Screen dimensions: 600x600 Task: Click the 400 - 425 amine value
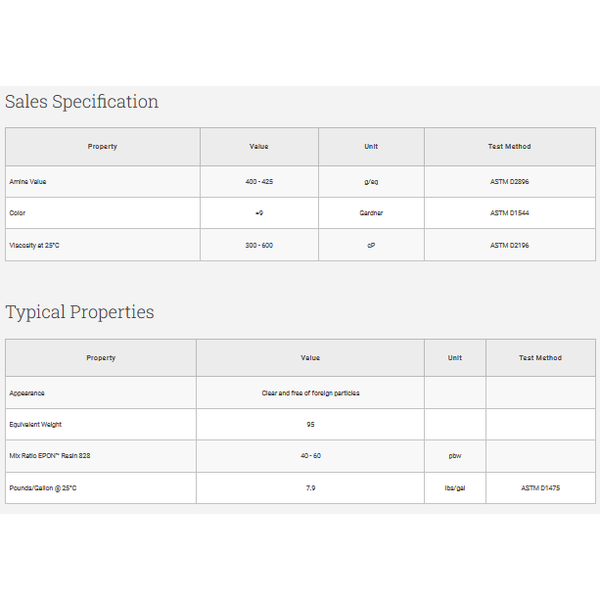[259, 182]
